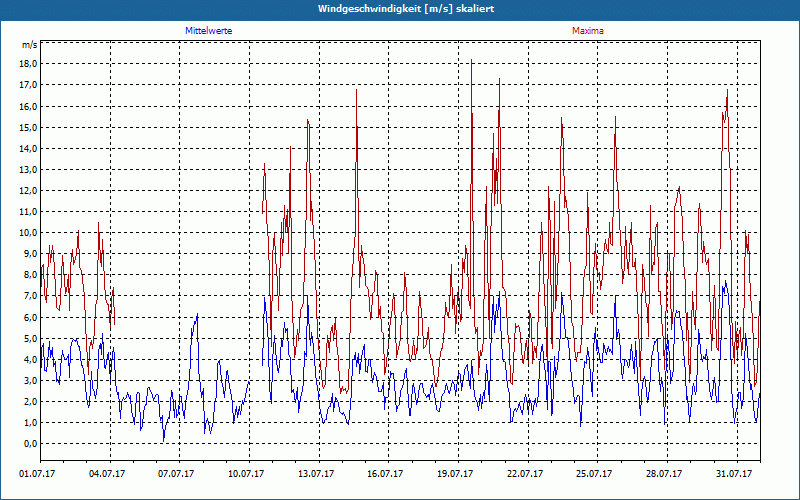This screenshot has width=800, height=500.
Task: Click the 0,0 y-axis value
Action: pyautogui.click(x=30, y=443)
